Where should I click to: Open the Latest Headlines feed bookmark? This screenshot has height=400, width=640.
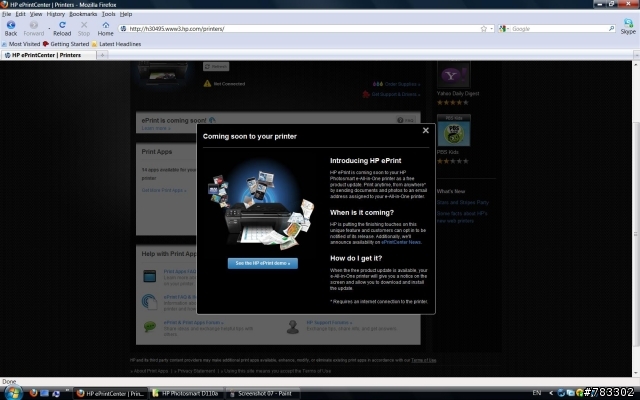pos(116,44)
